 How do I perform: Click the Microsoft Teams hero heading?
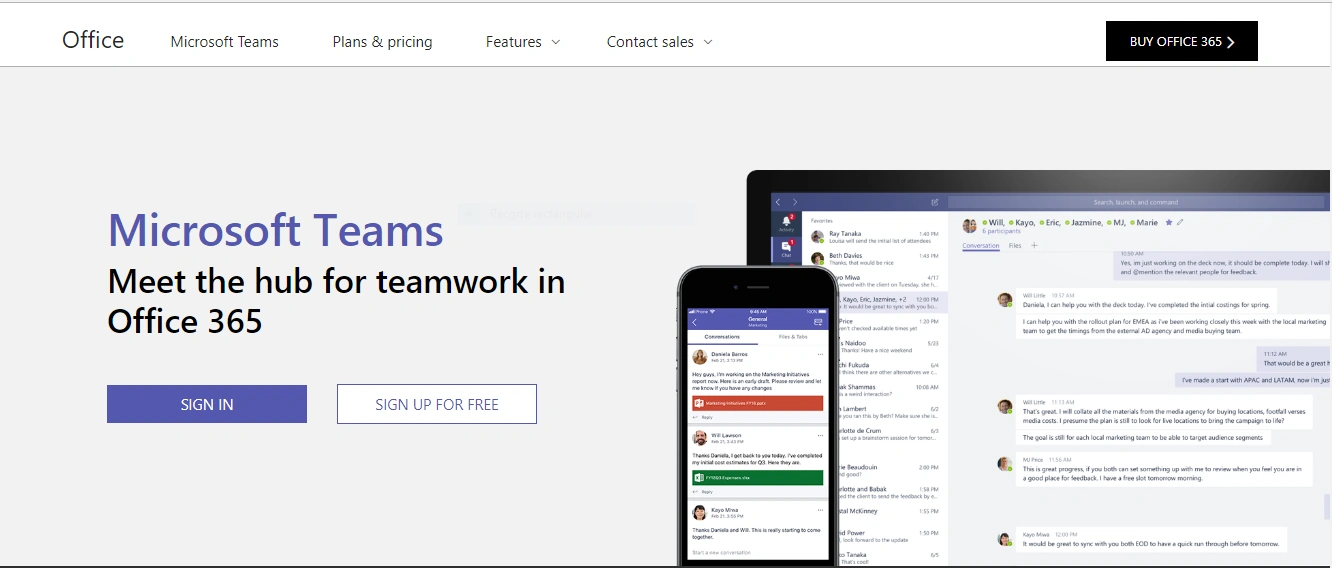pos(276,229)
